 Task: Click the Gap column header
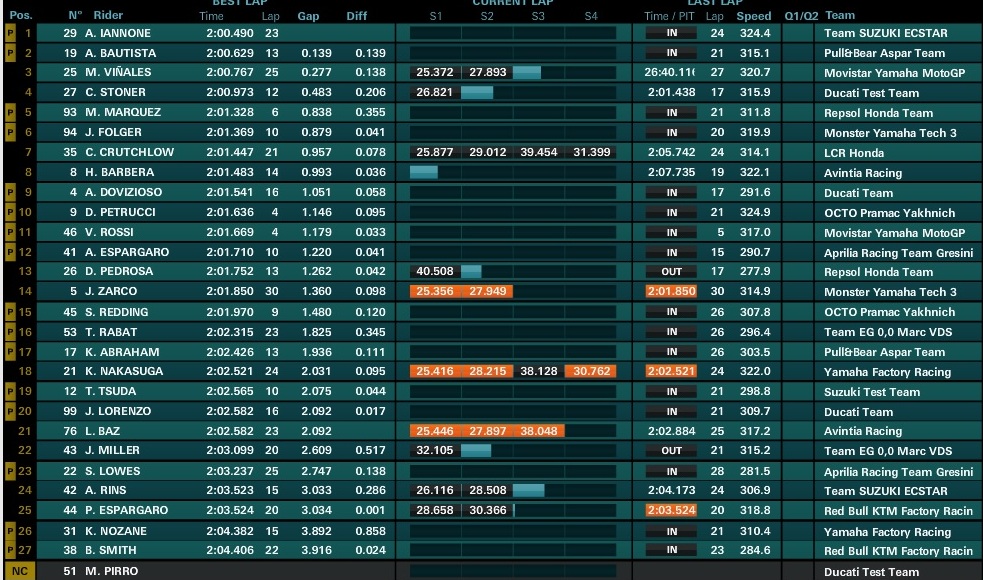[x=308, y=16]
